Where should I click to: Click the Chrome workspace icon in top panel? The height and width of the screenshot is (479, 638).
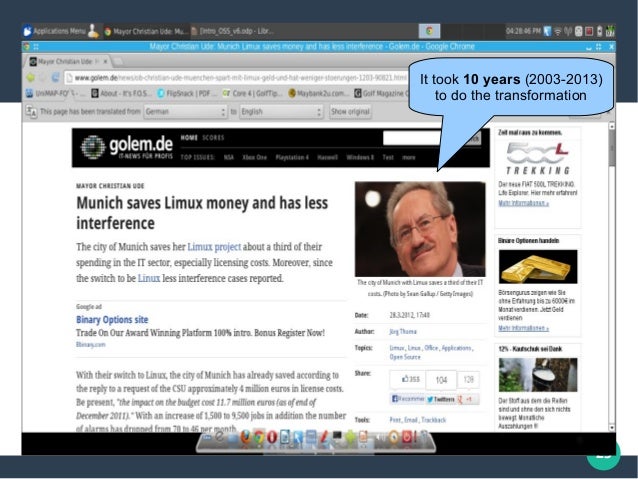429,31
